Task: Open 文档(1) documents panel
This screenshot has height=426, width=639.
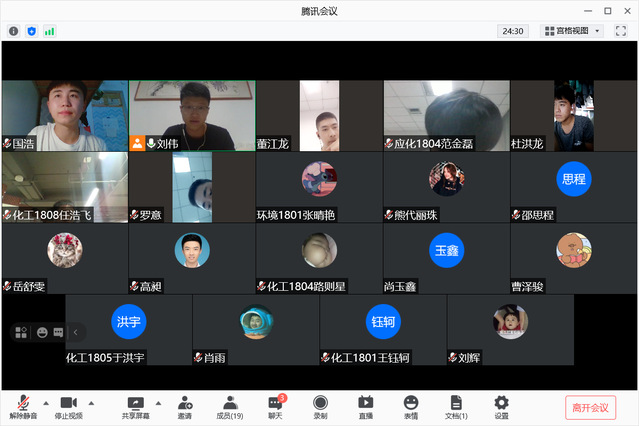Action: point(456,405)
